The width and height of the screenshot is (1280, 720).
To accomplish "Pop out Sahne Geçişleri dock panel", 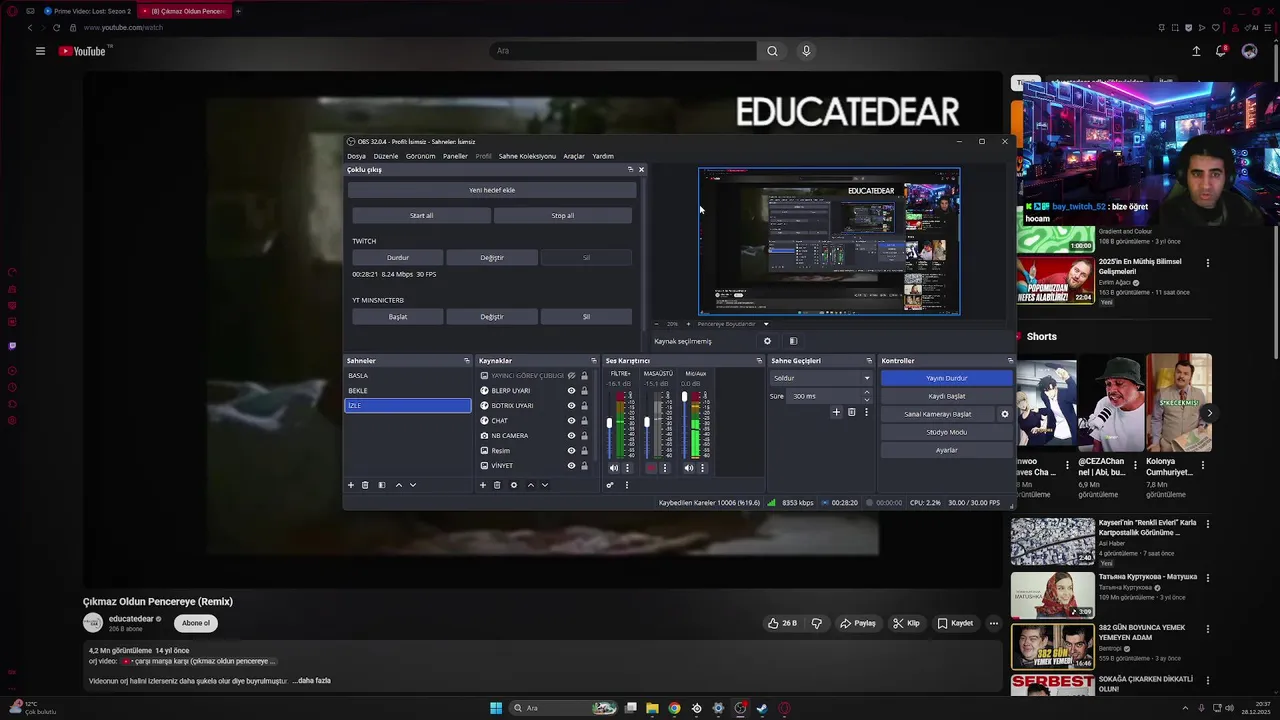I will [869, 361].
